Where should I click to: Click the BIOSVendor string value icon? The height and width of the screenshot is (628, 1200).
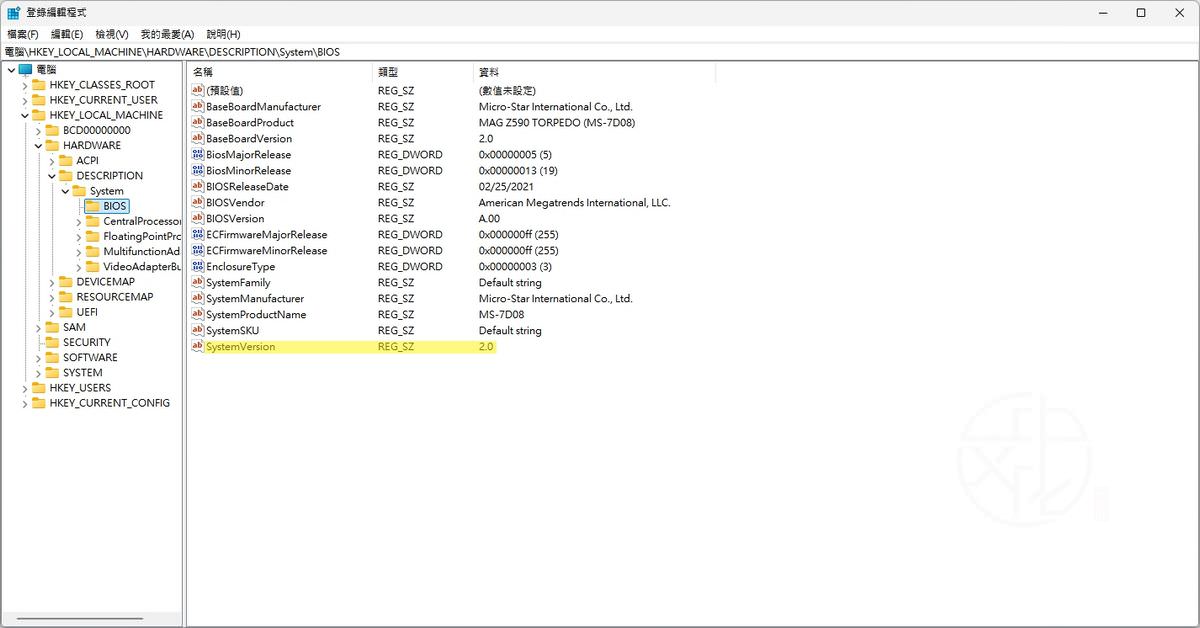[197, 202]
